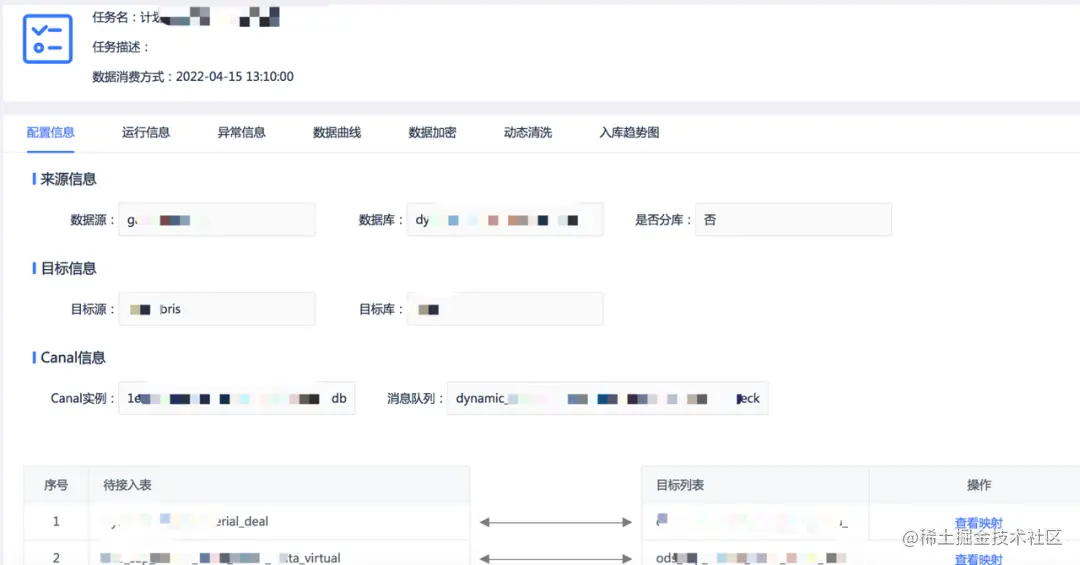Click the 目标信息 section heading

(x=68, y=268)
